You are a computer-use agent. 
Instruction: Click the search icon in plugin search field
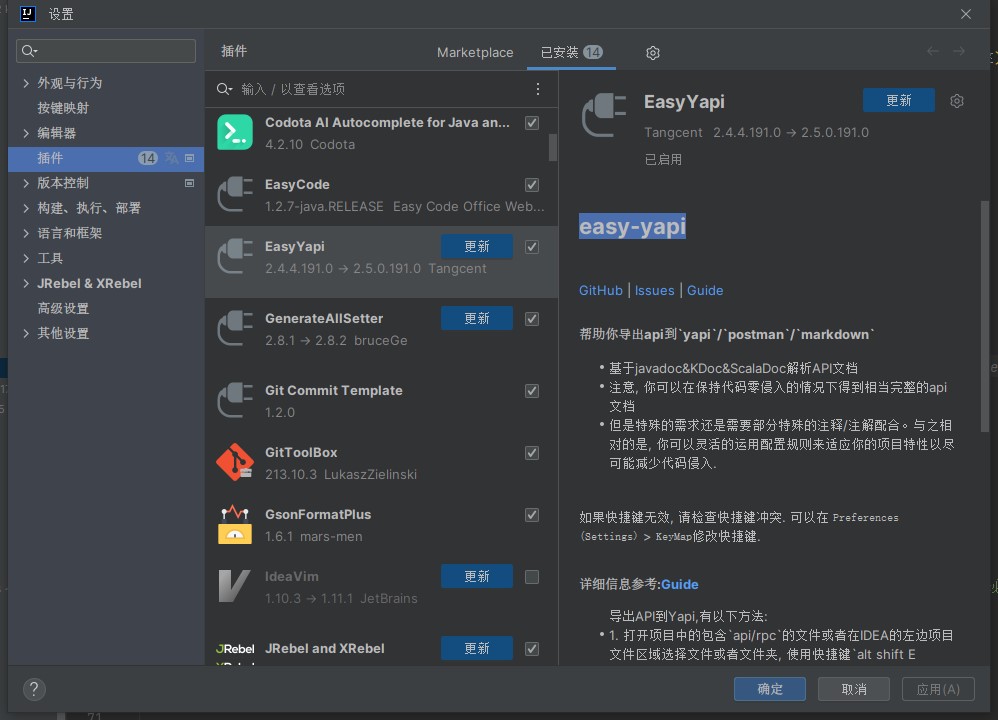(x=224, y=89)
